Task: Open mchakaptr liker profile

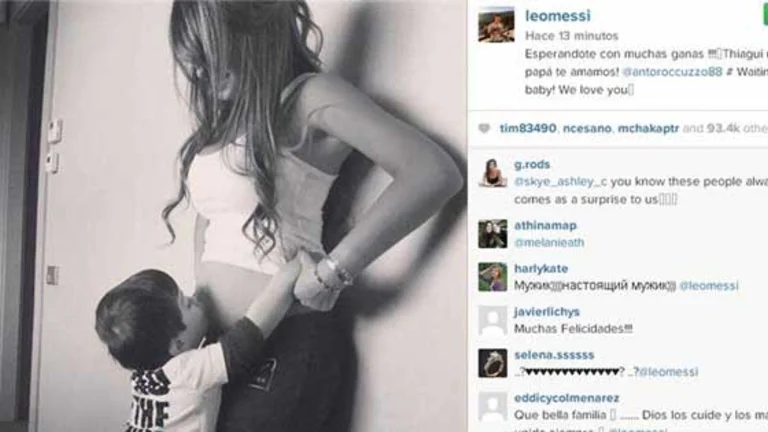Action: tap(648, 128)
